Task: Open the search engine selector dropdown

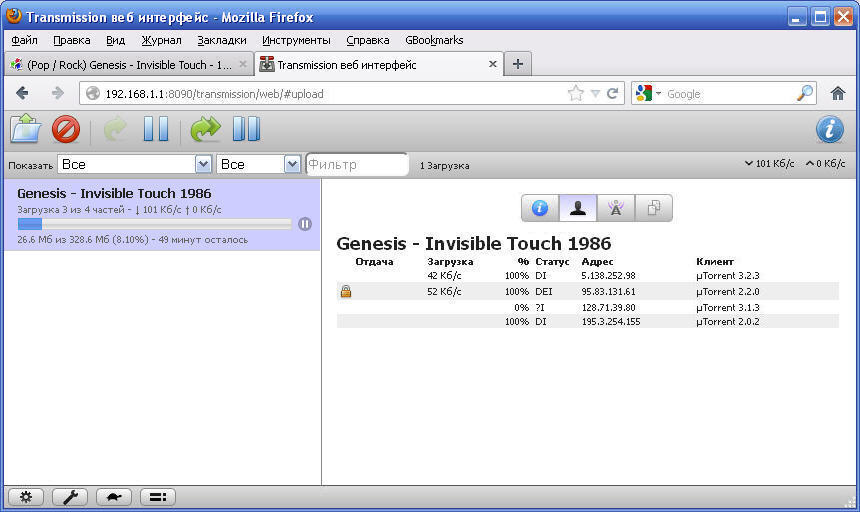Action: pyautogui.click(x=648, y=93)
